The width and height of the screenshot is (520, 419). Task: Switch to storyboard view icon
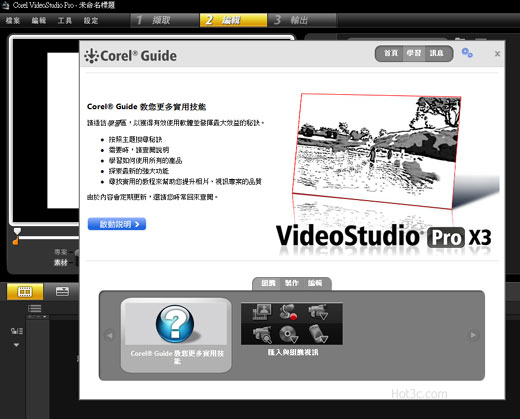[x=25, y=292]
